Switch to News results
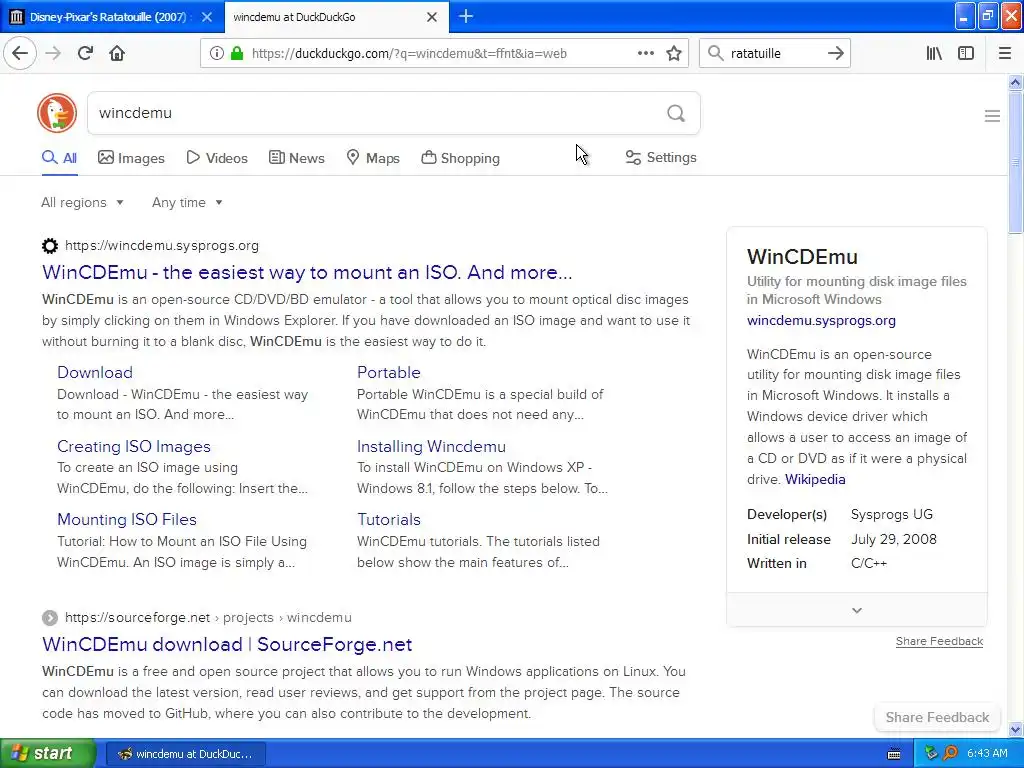Screen dimensions: 1024x768 [x=296, y=158]
